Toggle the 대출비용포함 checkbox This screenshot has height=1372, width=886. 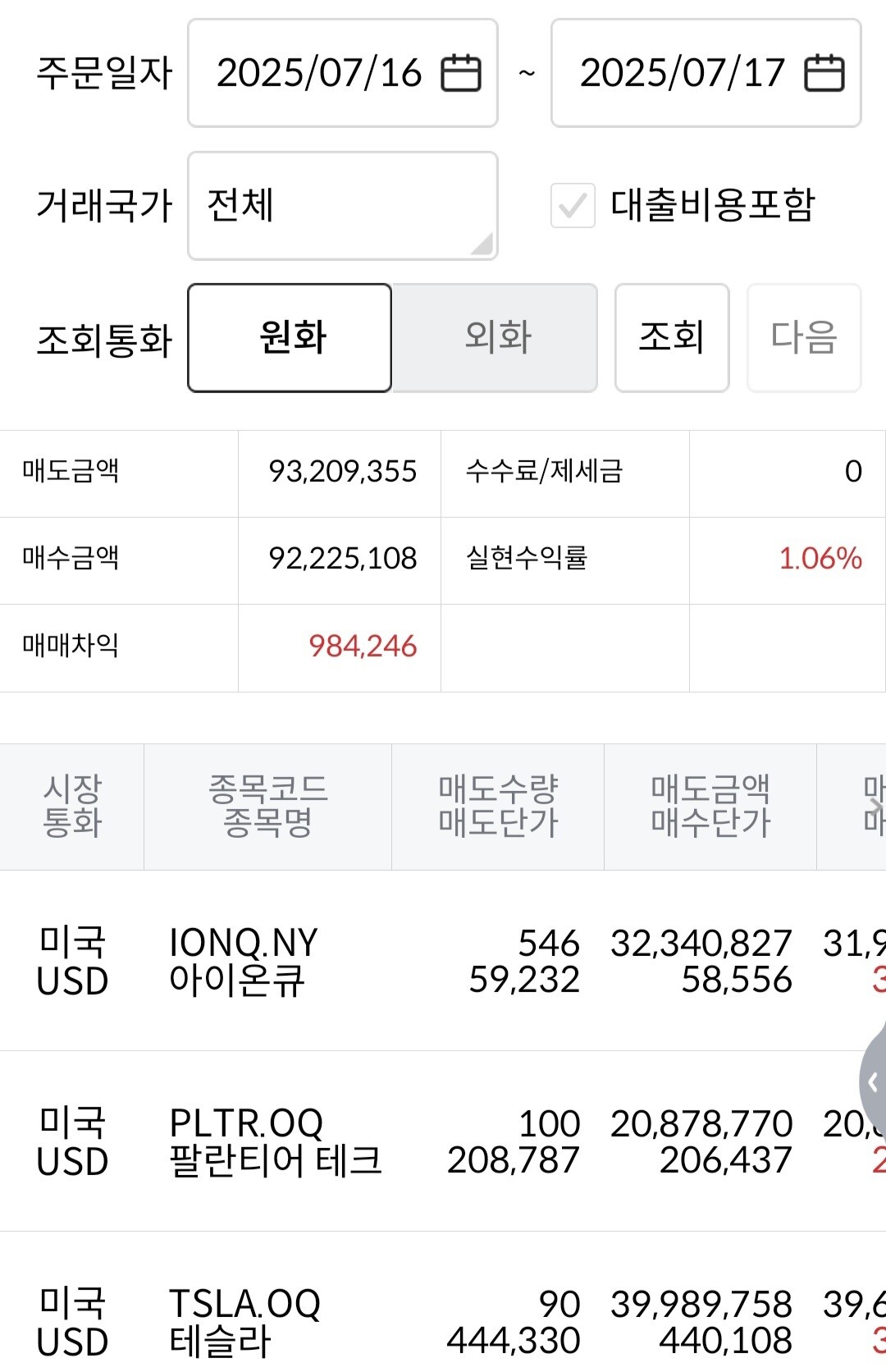click(x=573, y=205)
